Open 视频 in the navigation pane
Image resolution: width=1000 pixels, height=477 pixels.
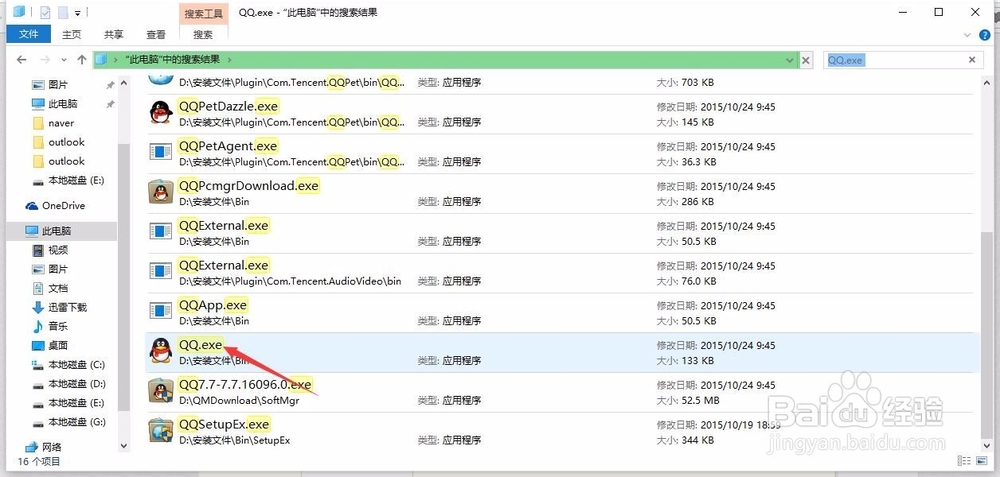coord(50,250)
